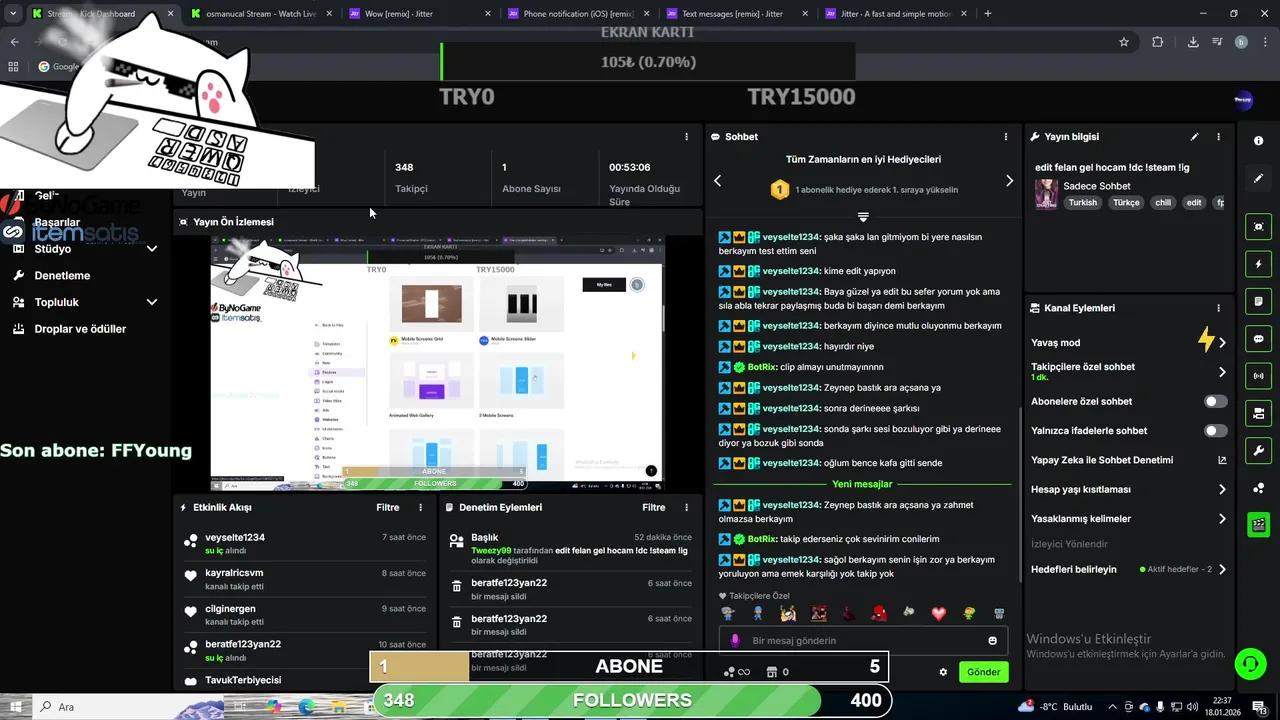
Task: Open Denetleme in left sidebar
Action: (62, 275)
